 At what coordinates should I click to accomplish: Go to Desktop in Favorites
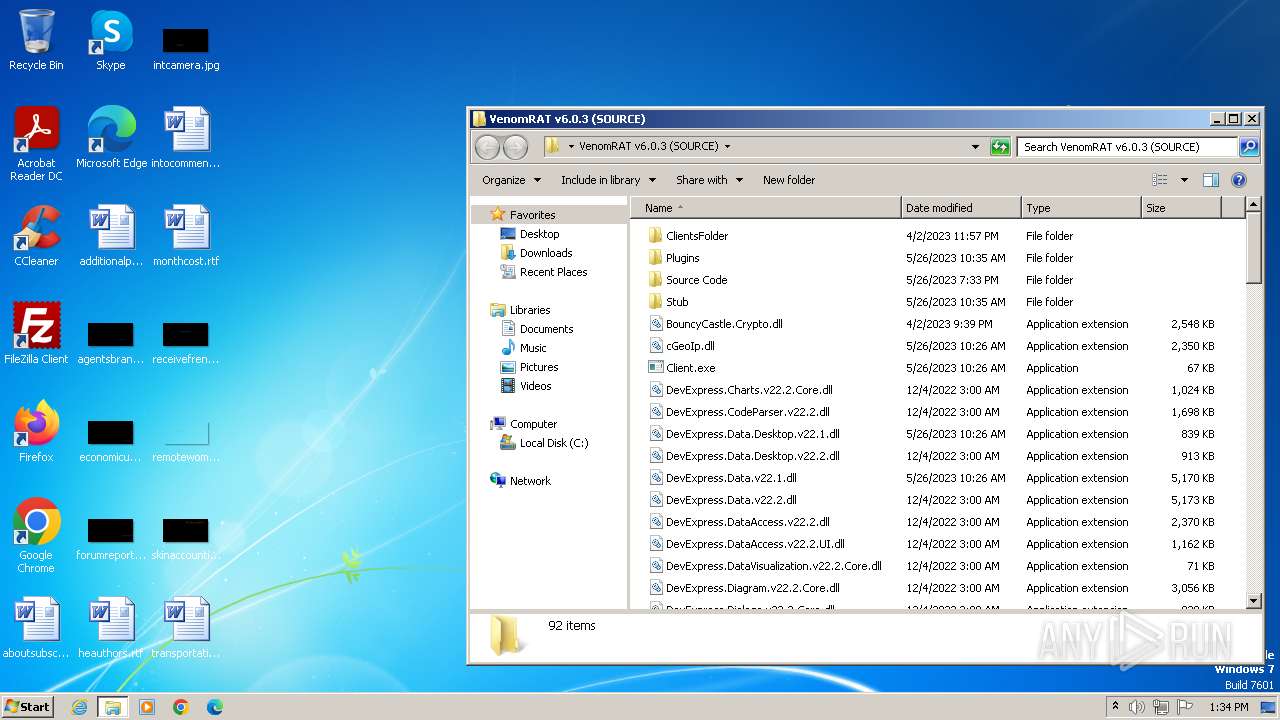529,234
